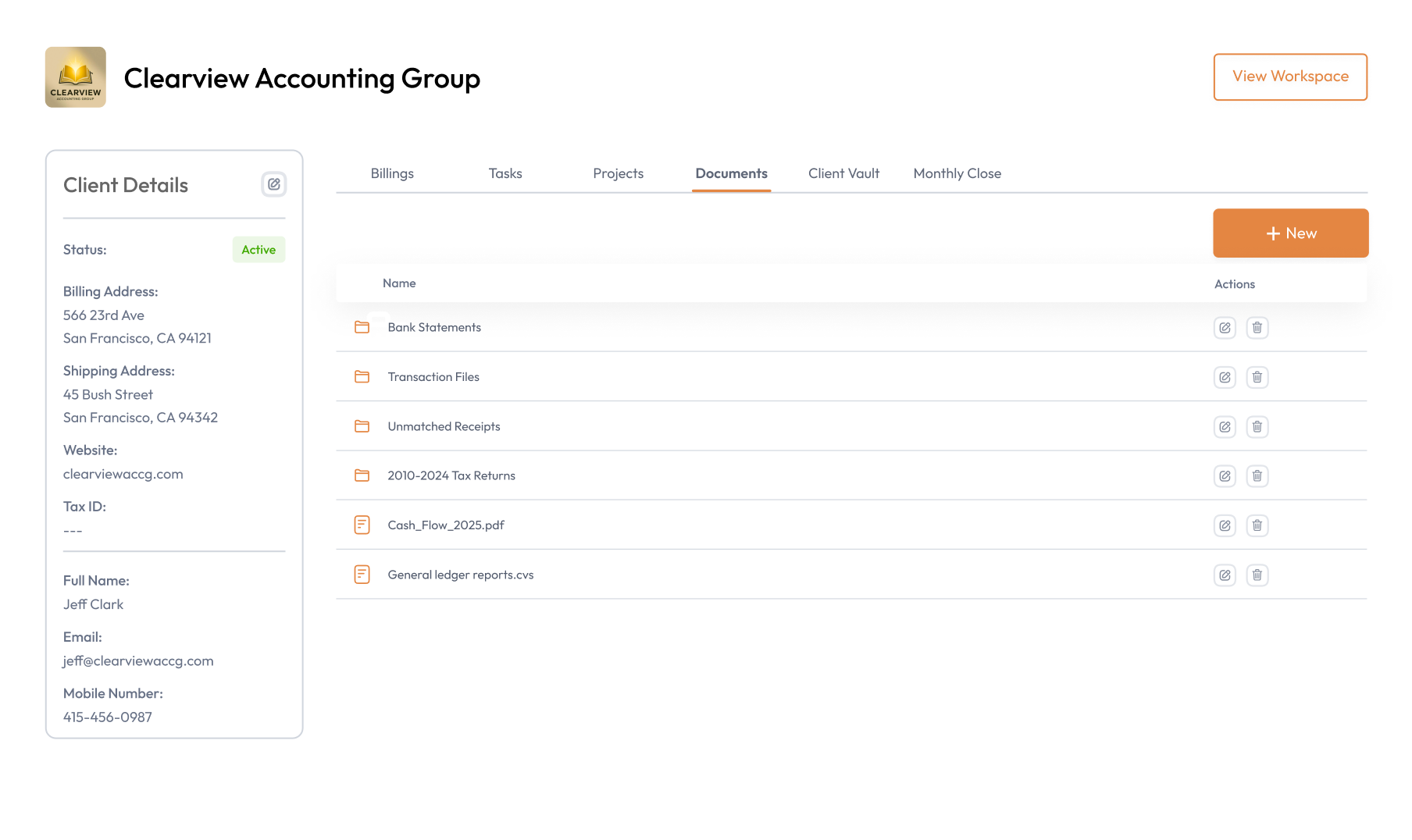Select the Monthly Close tab
The height and width of the screenshot is (840, 1412).
click(x=957, y=173)
